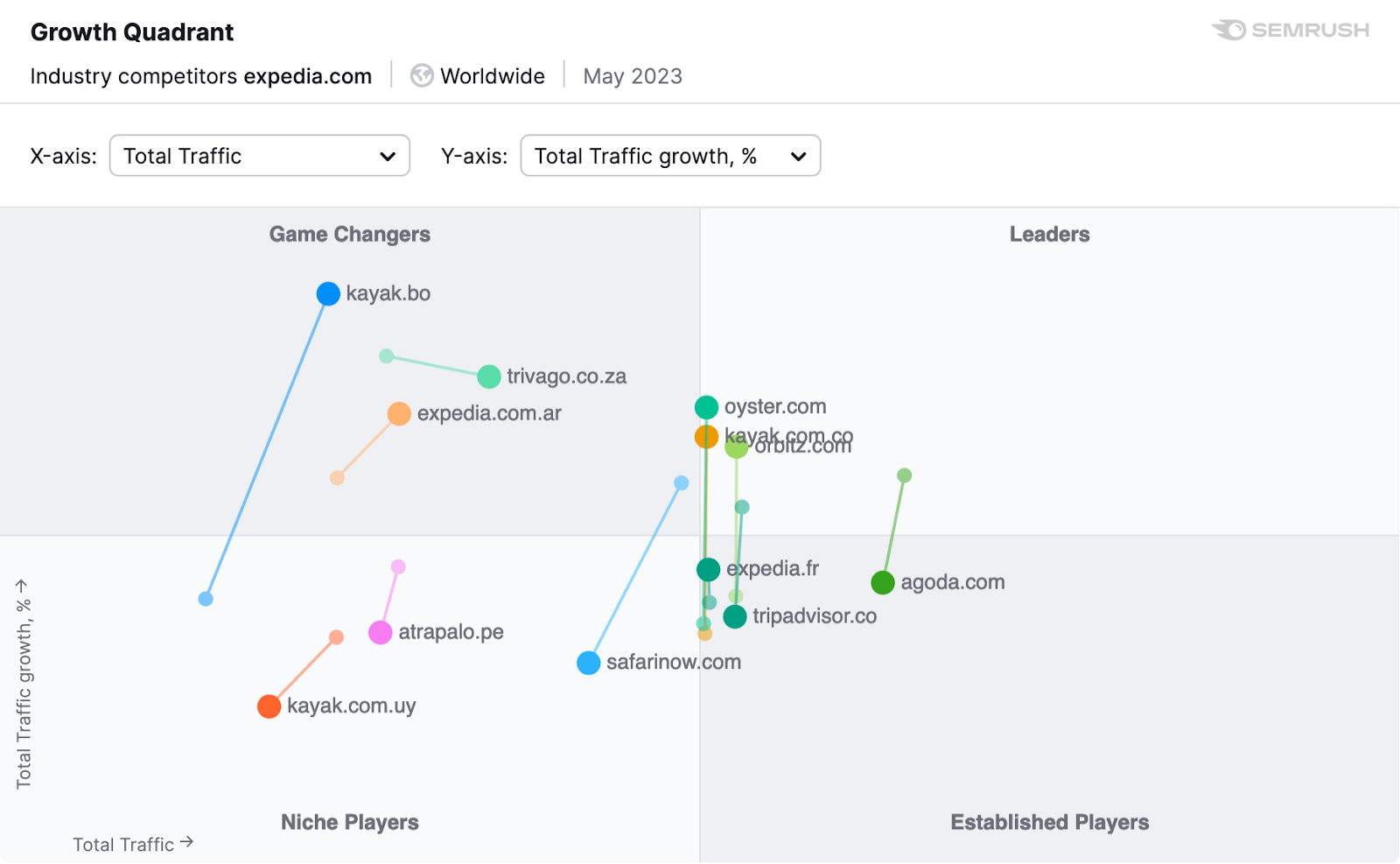
Task: Click the kayak.com.uy label
Action: click(x=351, y=706)
